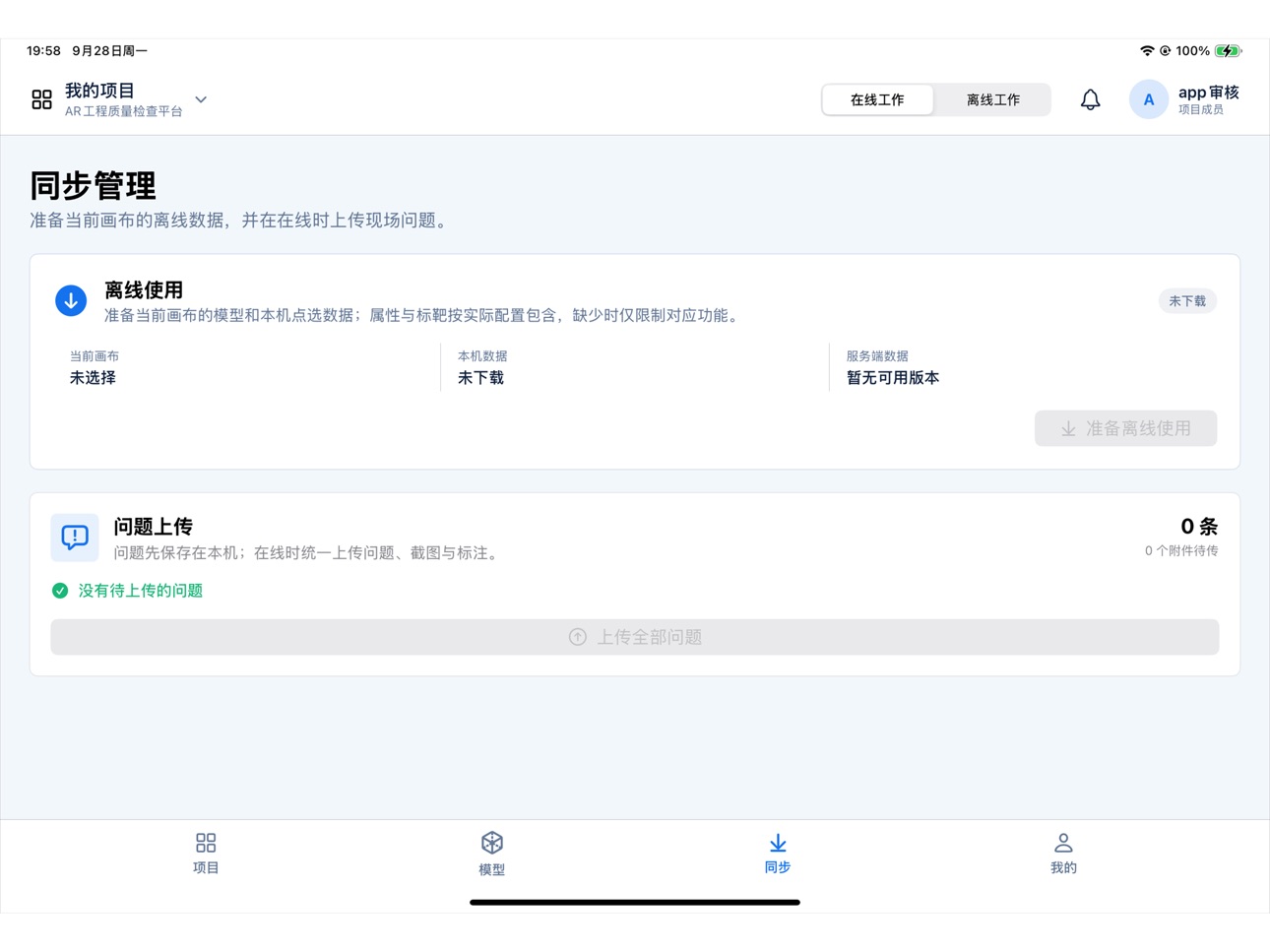Click the 暂无可用版本 server data value

(893, 378)
